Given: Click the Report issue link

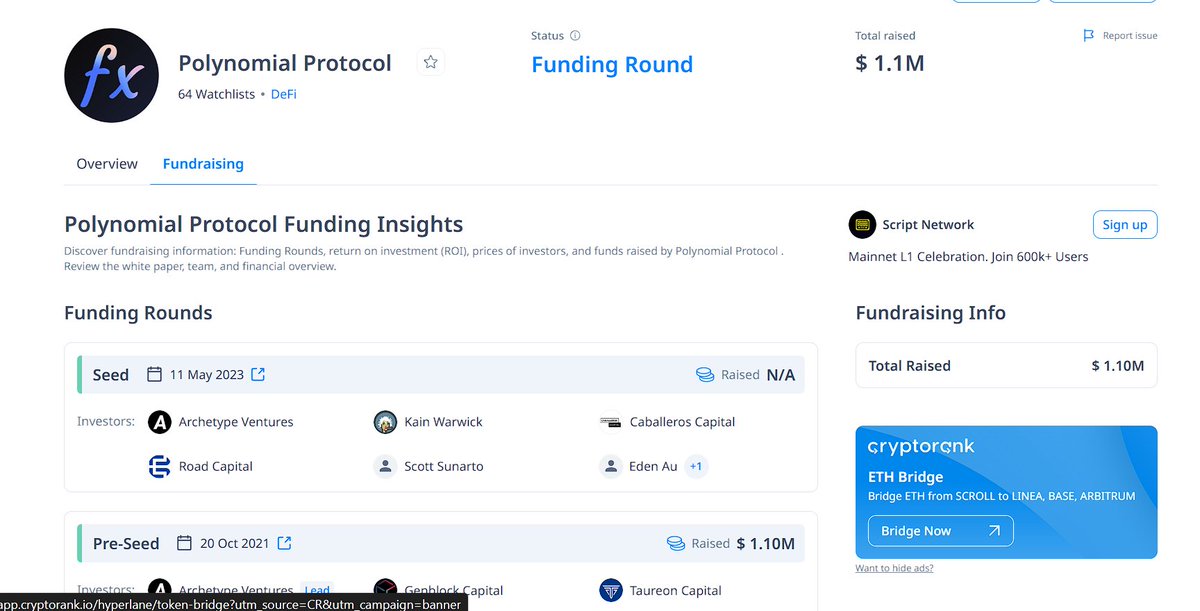Looking at the screenshot, I should 1130,36.
